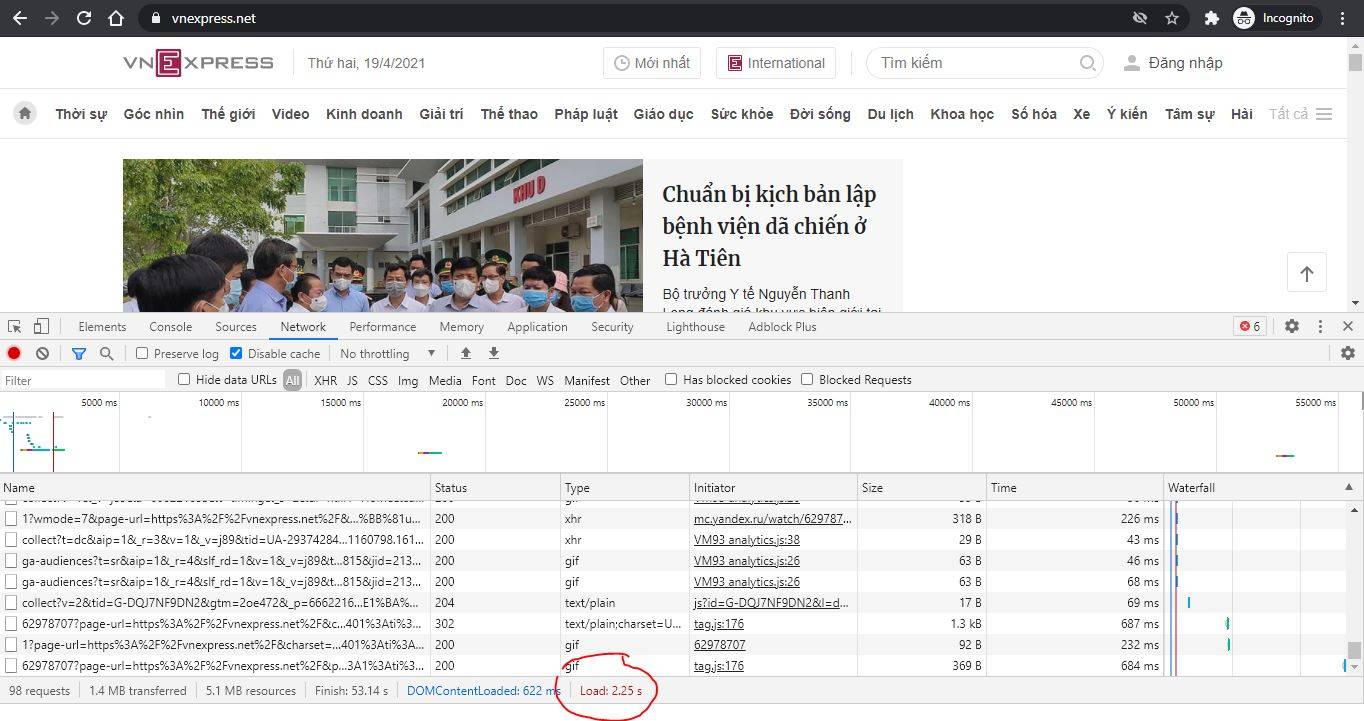Uncheck the Disable cache checkbox
Viewport: 1364px width, 721px height.
pyautogui.click(x=236, y=353)
